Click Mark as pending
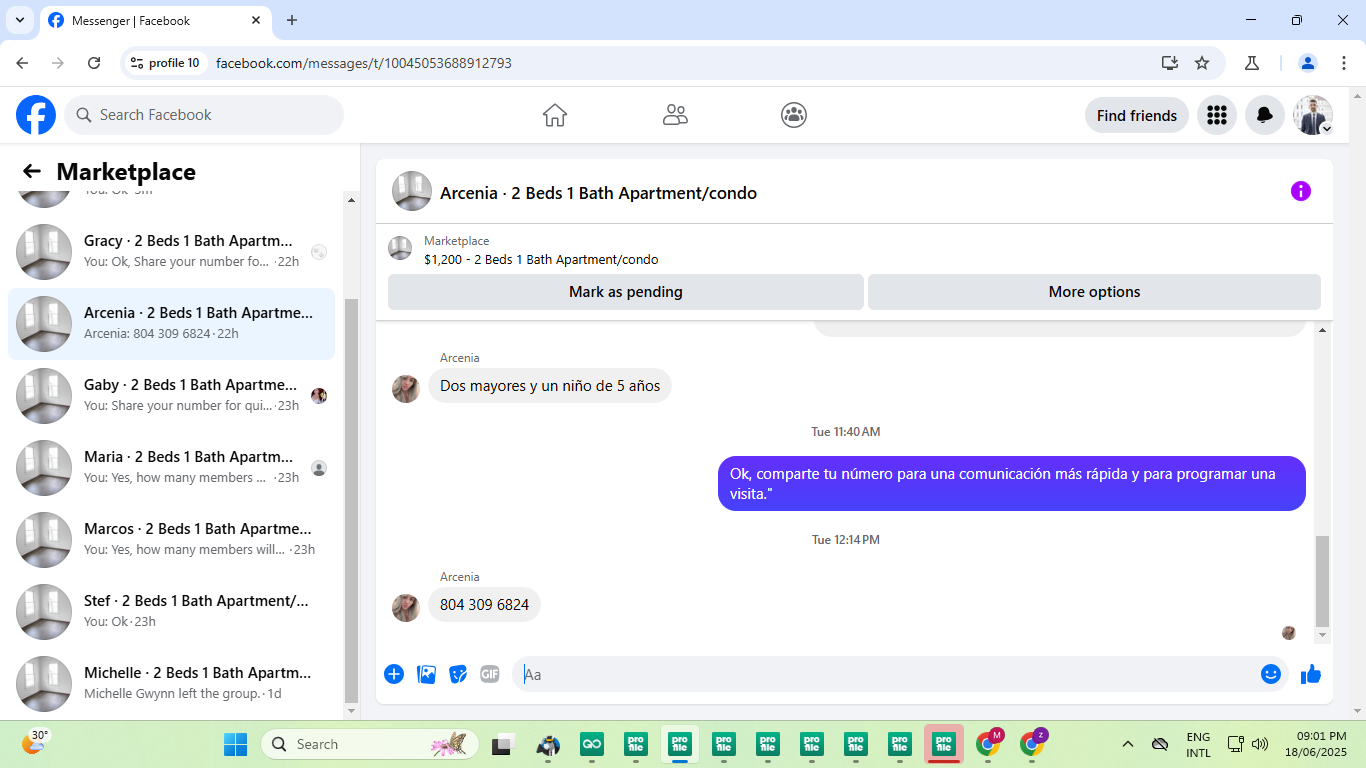 tap(626, 292)
